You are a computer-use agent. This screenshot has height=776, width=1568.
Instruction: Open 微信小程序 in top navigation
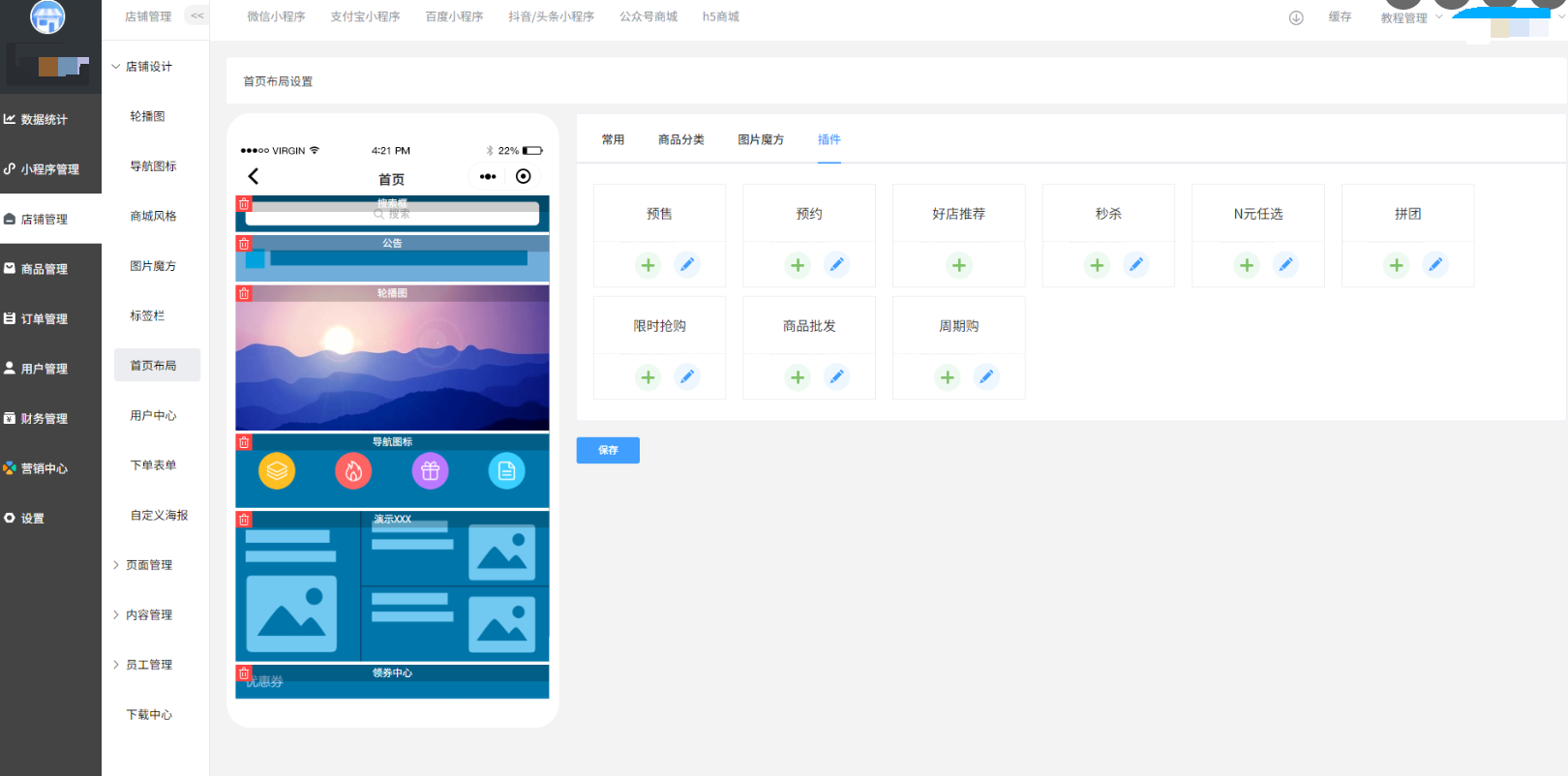(276, 16)
